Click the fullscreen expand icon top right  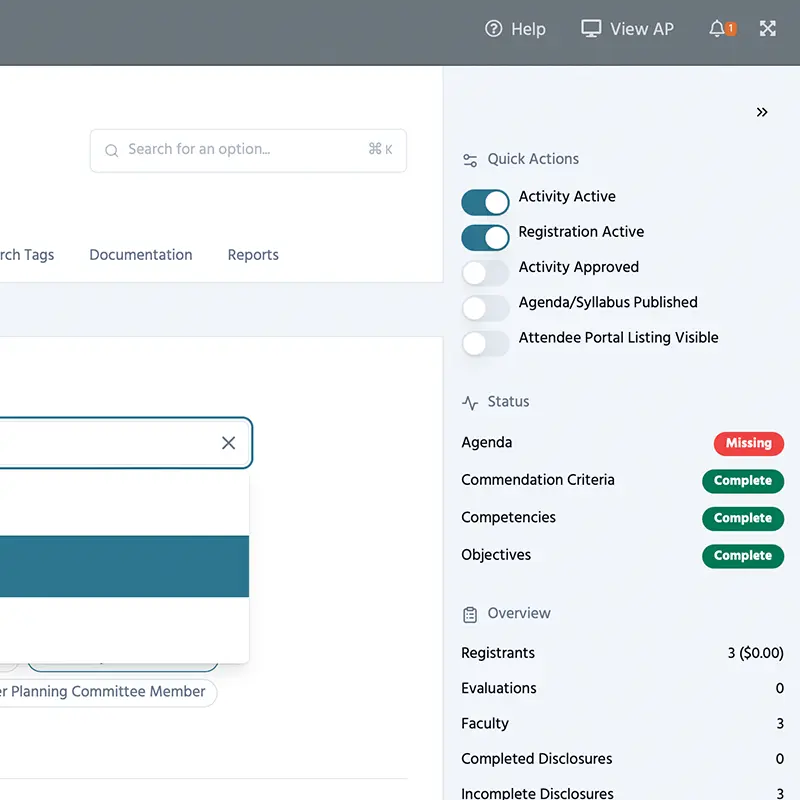[767, 28]
